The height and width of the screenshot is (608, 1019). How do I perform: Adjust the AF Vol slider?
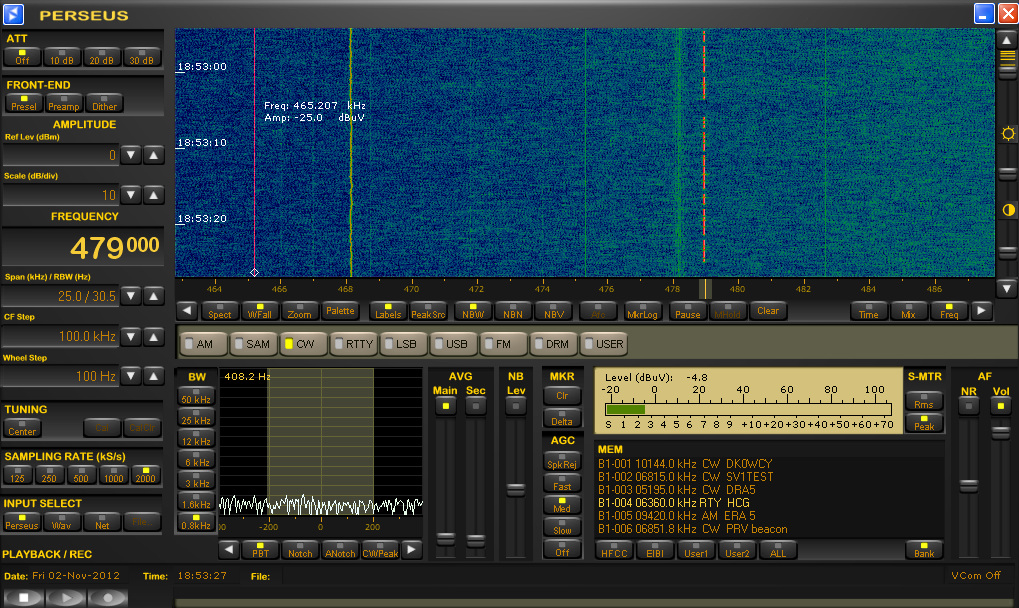[x=999, y=433]
